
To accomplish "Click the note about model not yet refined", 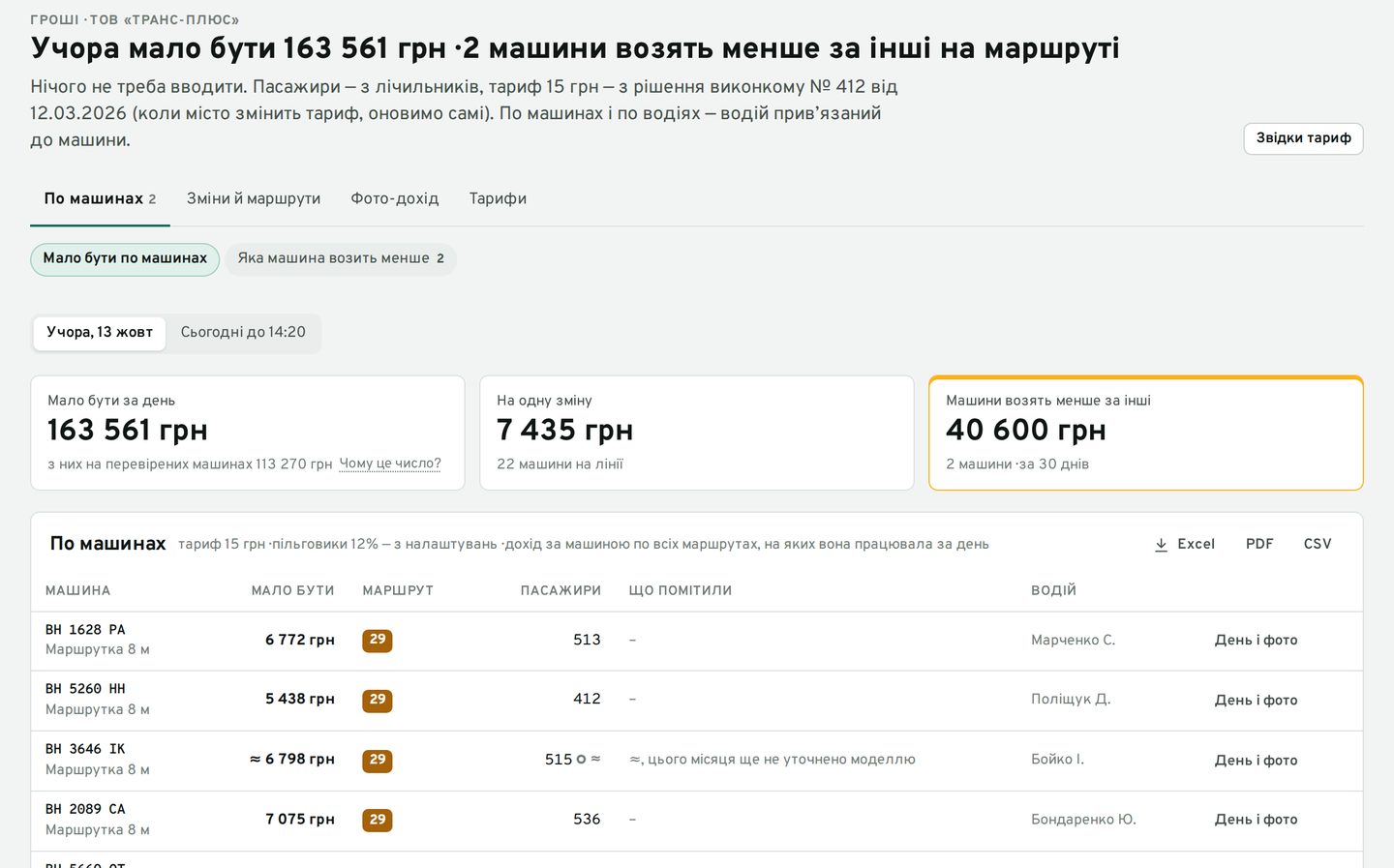I will click(773, 760).
